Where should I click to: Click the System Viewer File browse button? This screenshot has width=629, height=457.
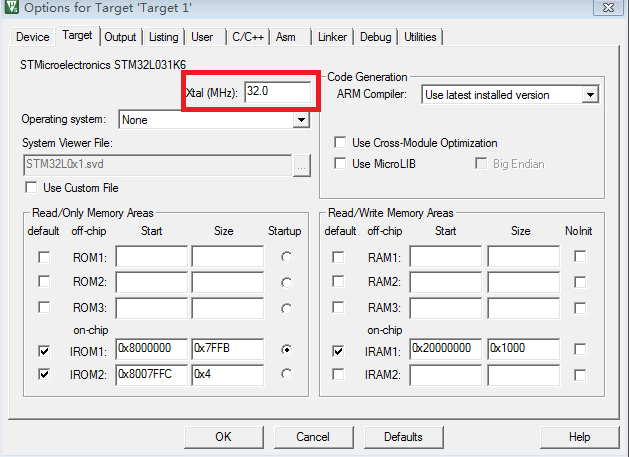click(302, 165)
